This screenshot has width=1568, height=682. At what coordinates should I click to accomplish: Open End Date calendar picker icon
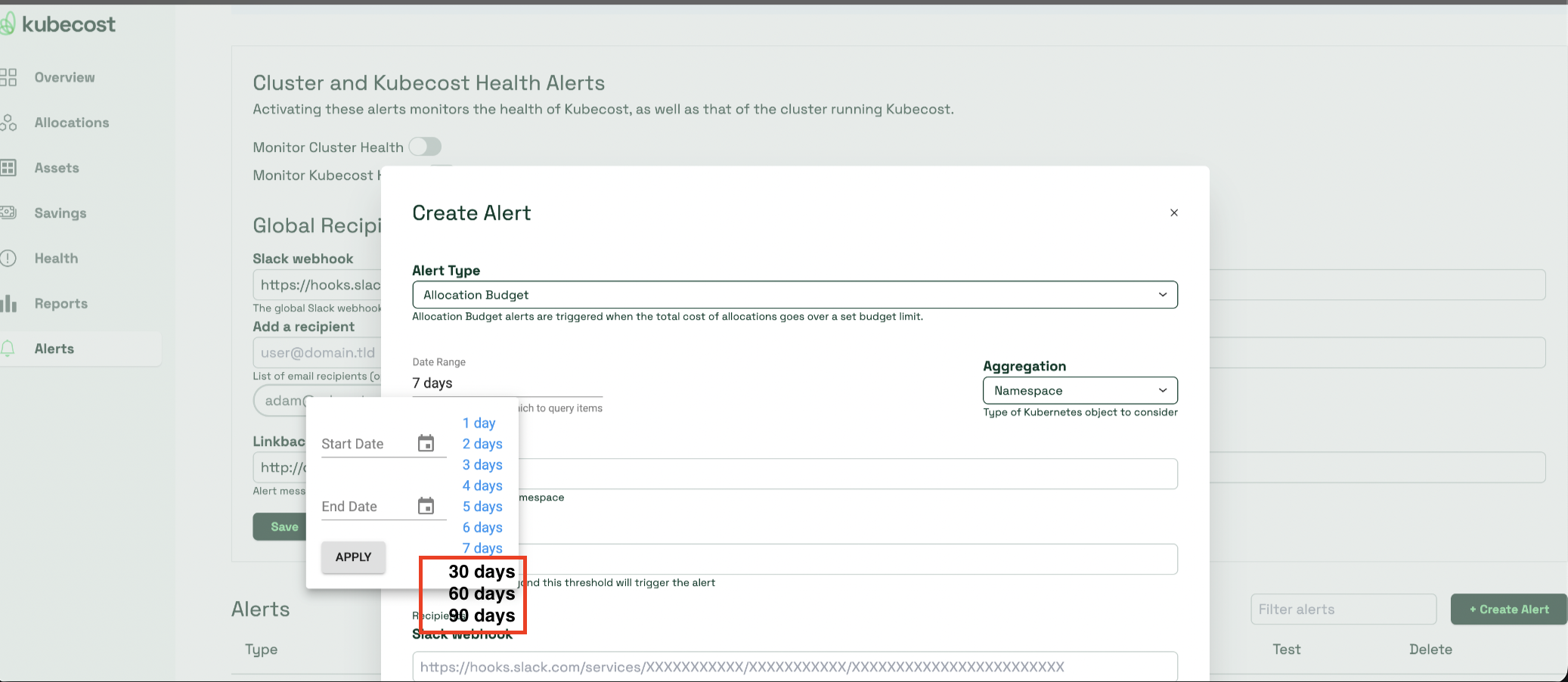(x=426, y=506)
